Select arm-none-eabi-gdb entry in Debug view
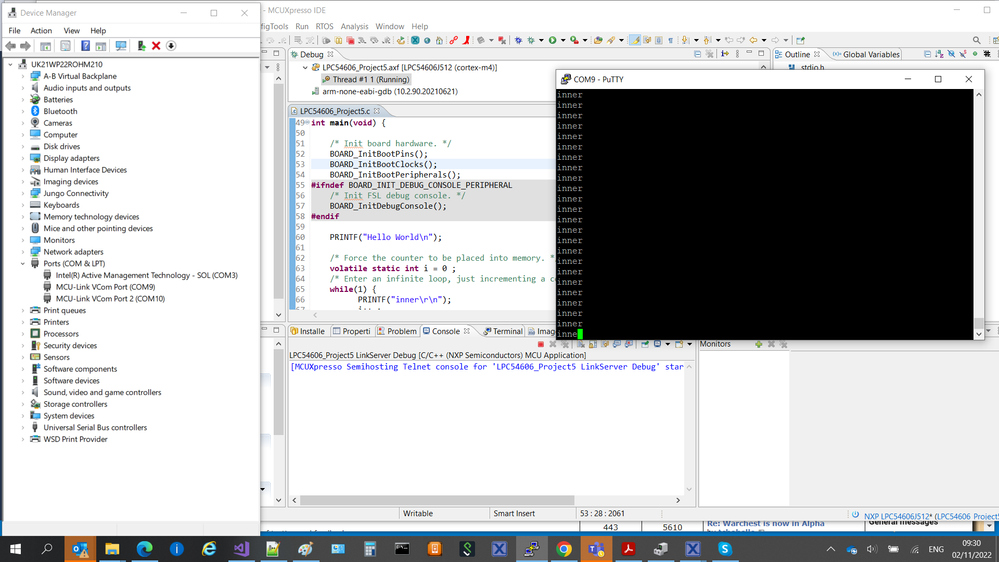Image resolution: width=999 pixels, height=562 pixels. [x=389, y=92]
